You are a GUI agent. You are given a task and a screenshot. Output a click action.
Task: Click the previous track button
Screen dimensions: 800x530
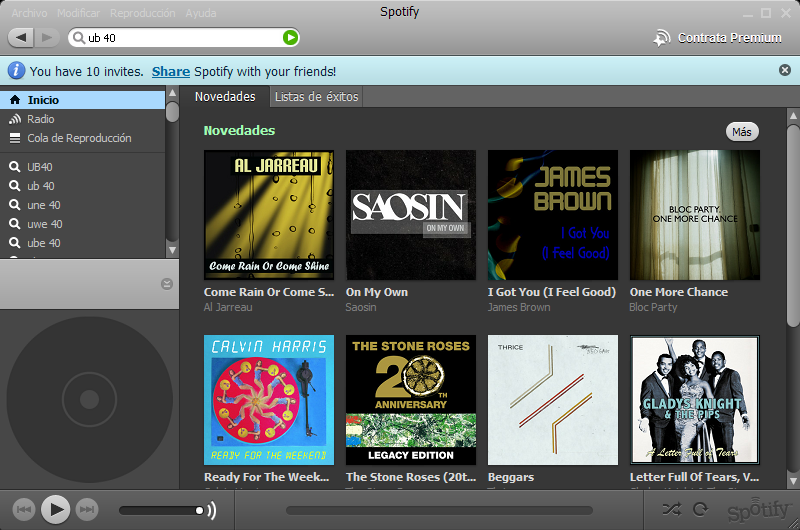point(23,510)
